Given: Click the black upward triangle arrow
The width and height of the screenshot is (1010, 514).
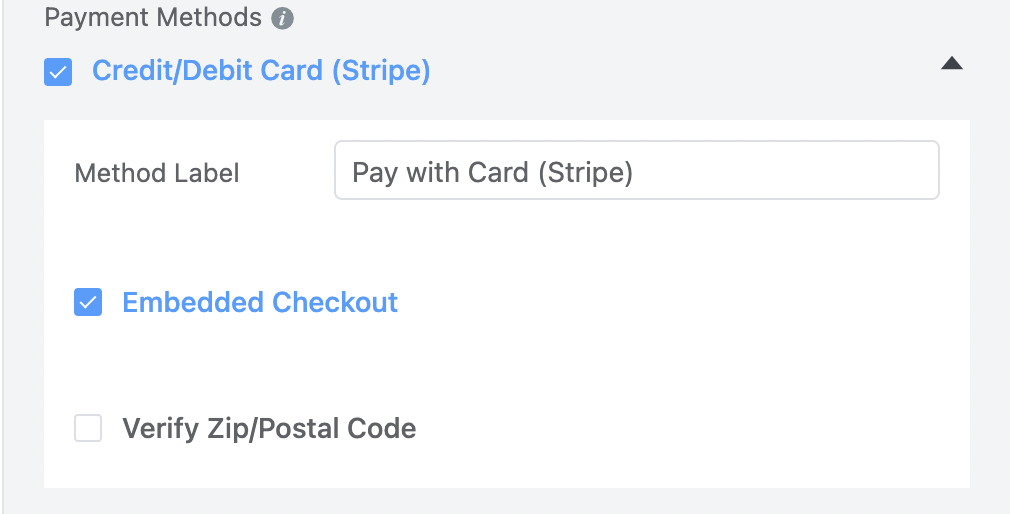Looking at the screenshot, I should click(951, 63).
